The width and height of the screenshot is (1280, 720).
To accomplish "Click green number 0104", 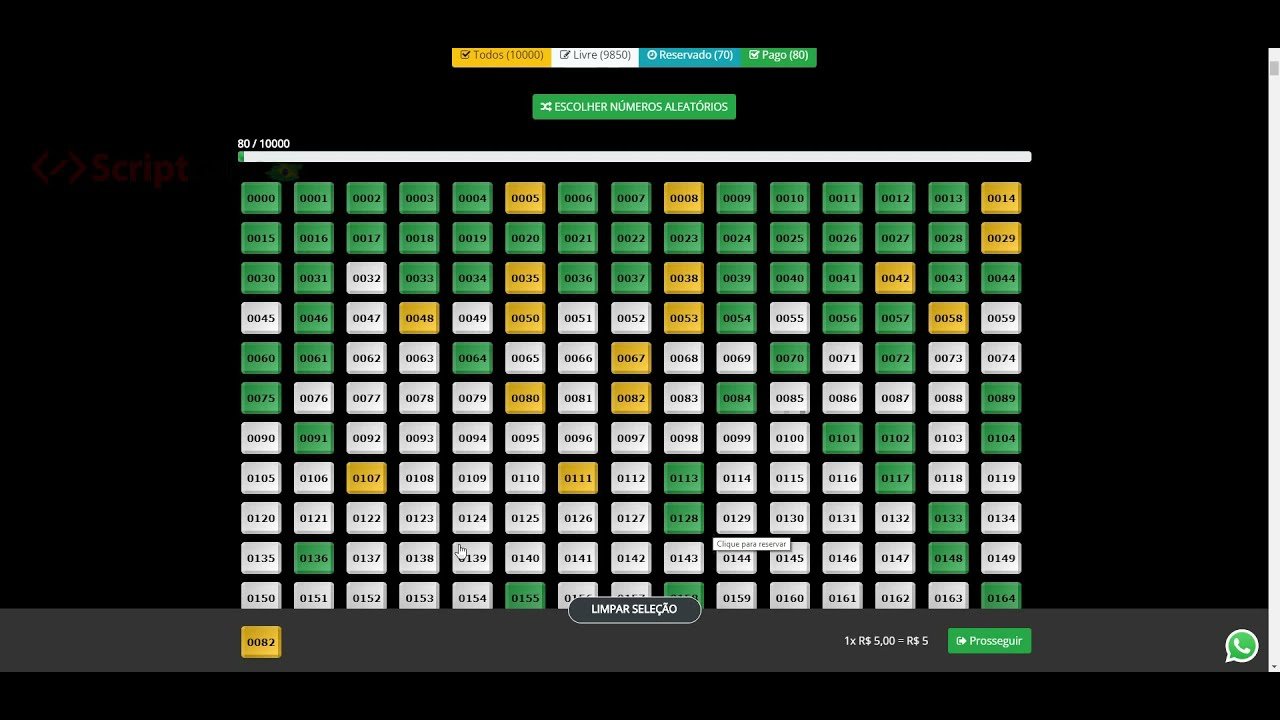I will click(1001, 438).
